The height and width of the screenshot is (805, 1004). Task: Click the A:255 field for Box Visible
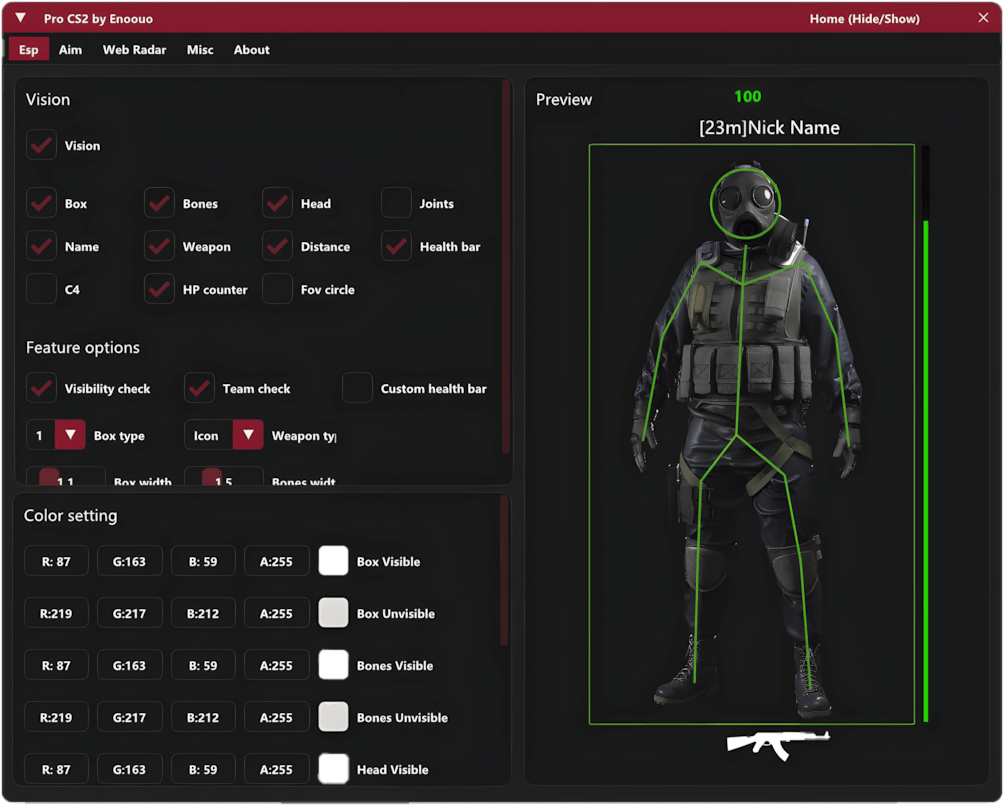click(x=277, y=561)
